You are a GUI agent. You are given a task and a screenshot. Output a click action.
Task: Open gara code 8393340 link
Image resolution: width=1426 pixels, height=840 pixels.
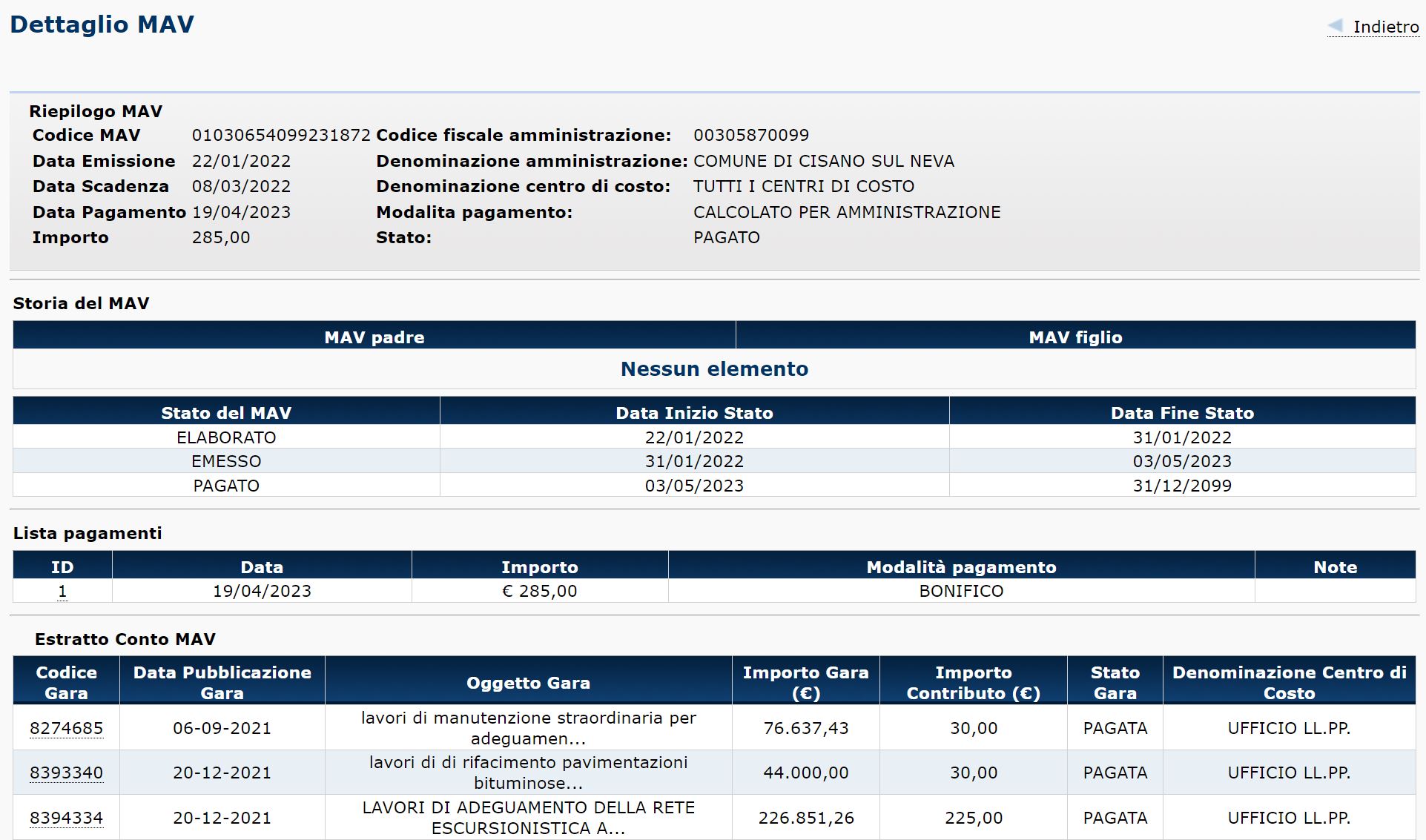point(66,773)
